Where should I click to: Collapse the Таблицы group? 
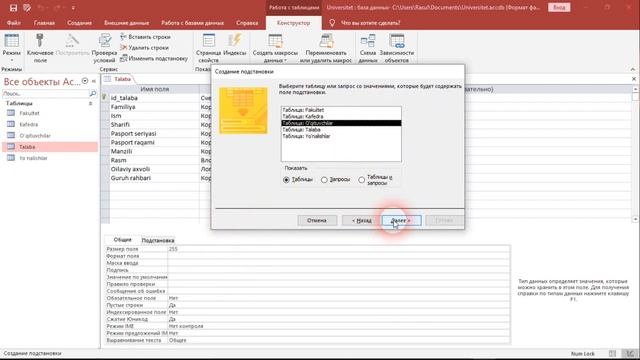point(91,104)
